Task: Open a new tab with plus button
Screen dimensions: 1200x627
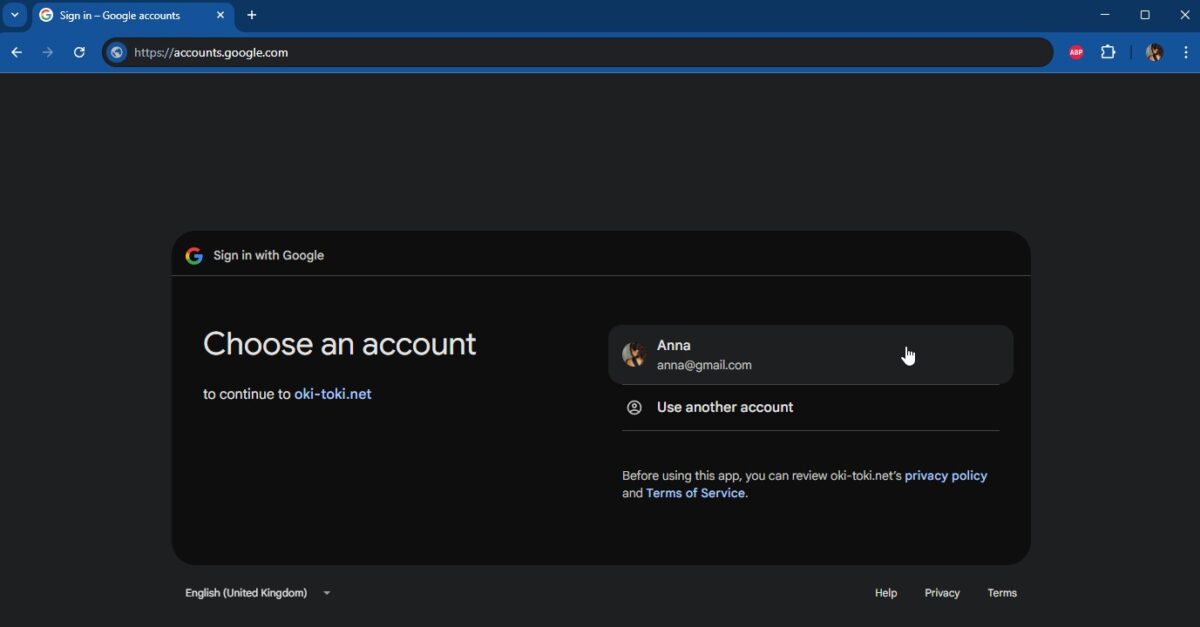Action: pyautogui.click(x=252, y=15)
